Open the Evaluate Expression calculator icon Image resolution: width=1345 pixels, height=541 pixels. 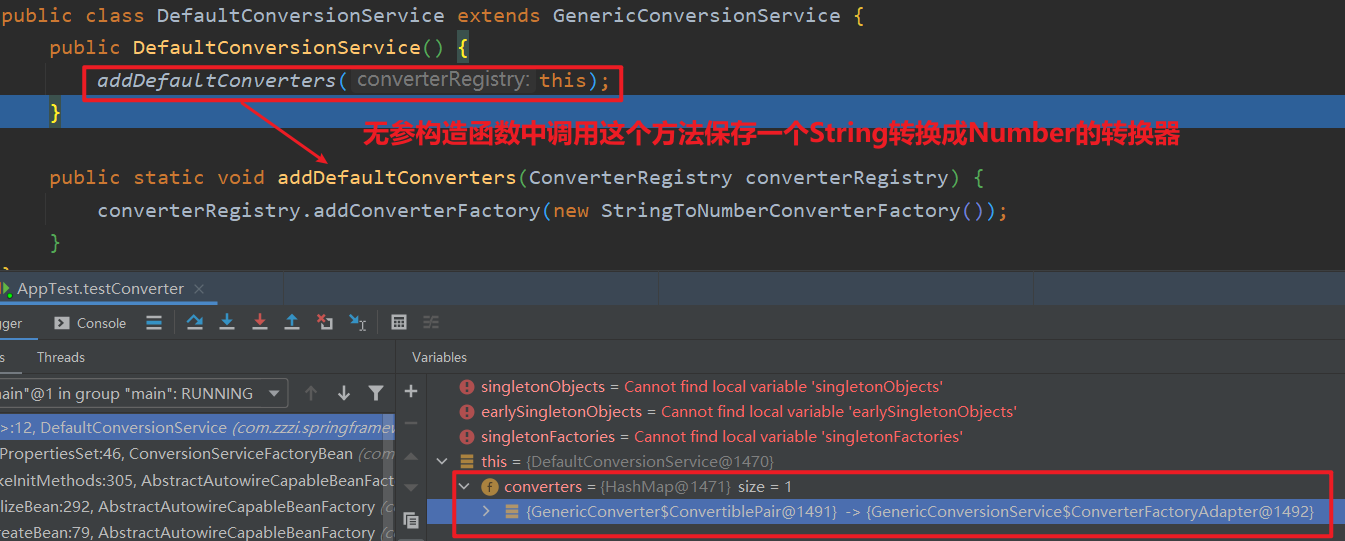(399, 322)
